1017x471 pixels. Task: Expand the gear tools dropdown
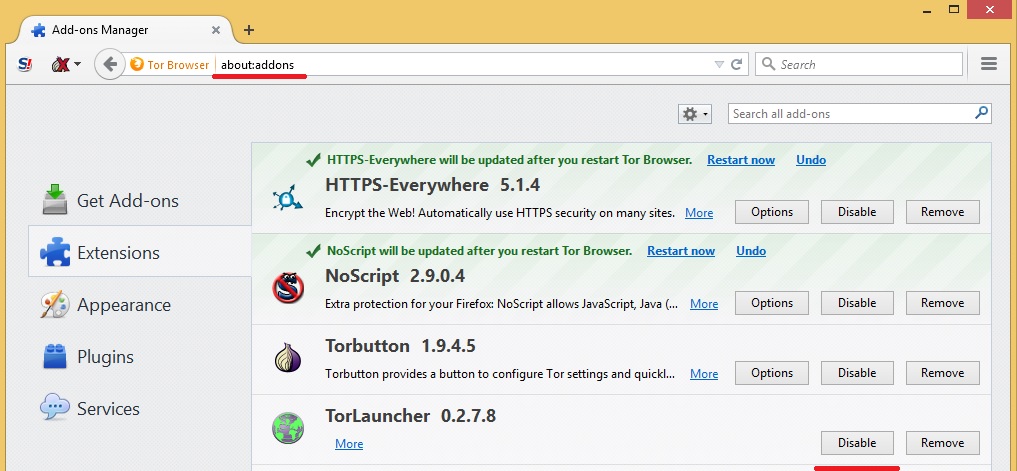pos(695,114)
